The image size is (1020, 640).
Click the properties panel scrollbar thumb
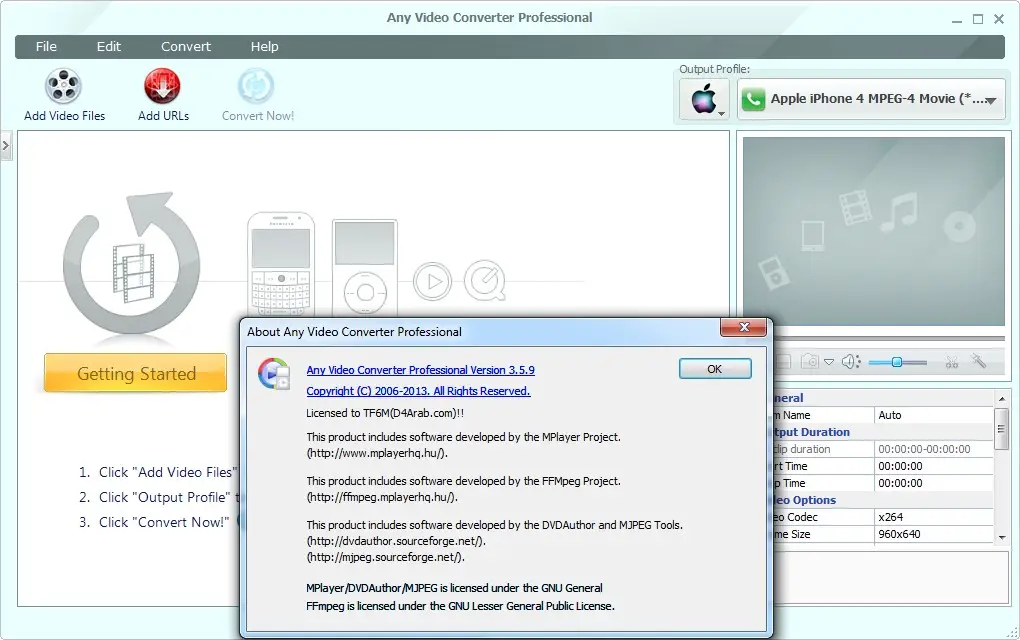(x=1002, y=429)
